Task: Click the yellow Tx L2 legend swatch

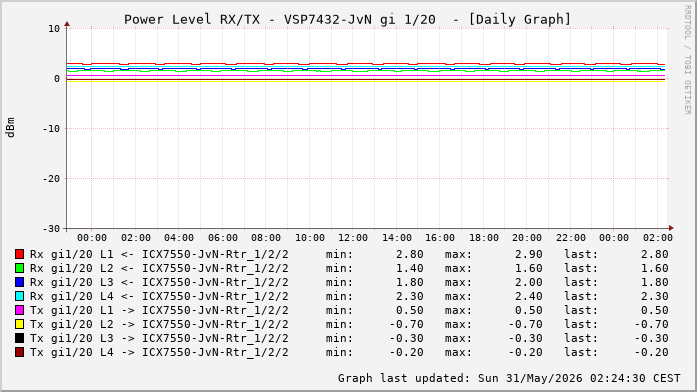Action: (20, 324)
